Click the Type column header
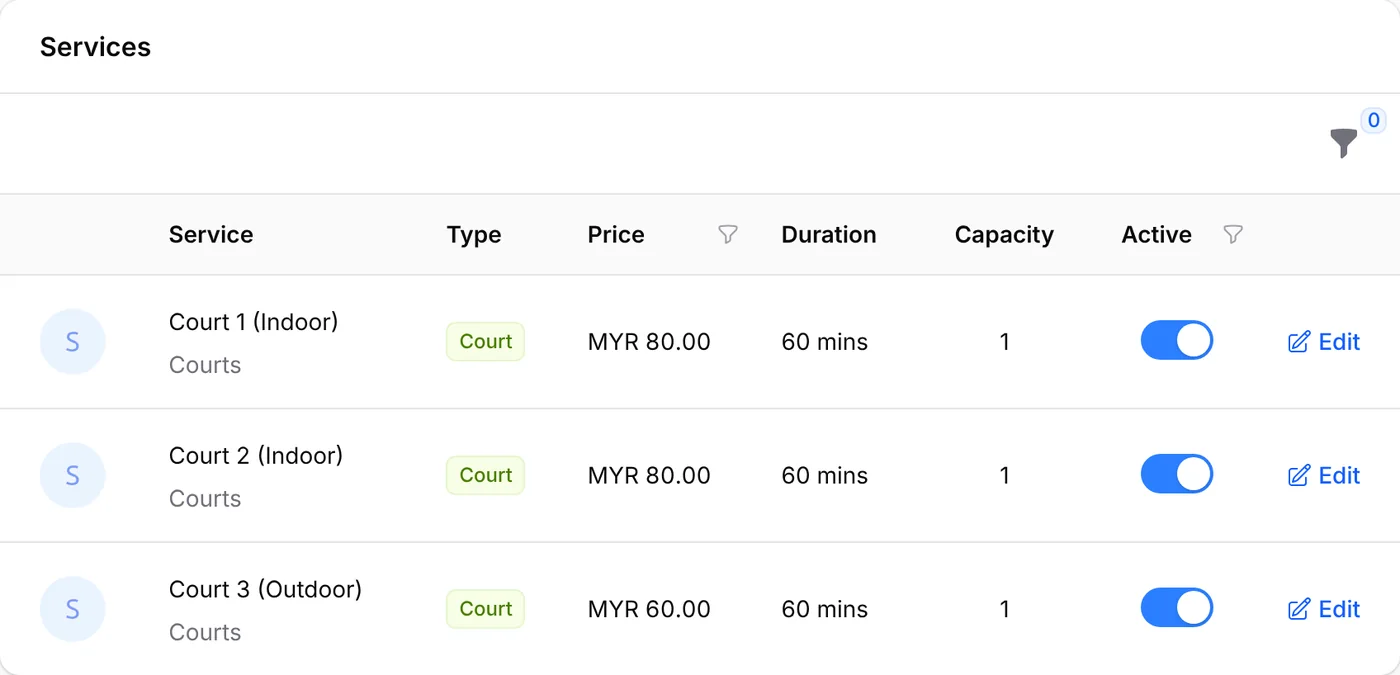 pos(474,235)
